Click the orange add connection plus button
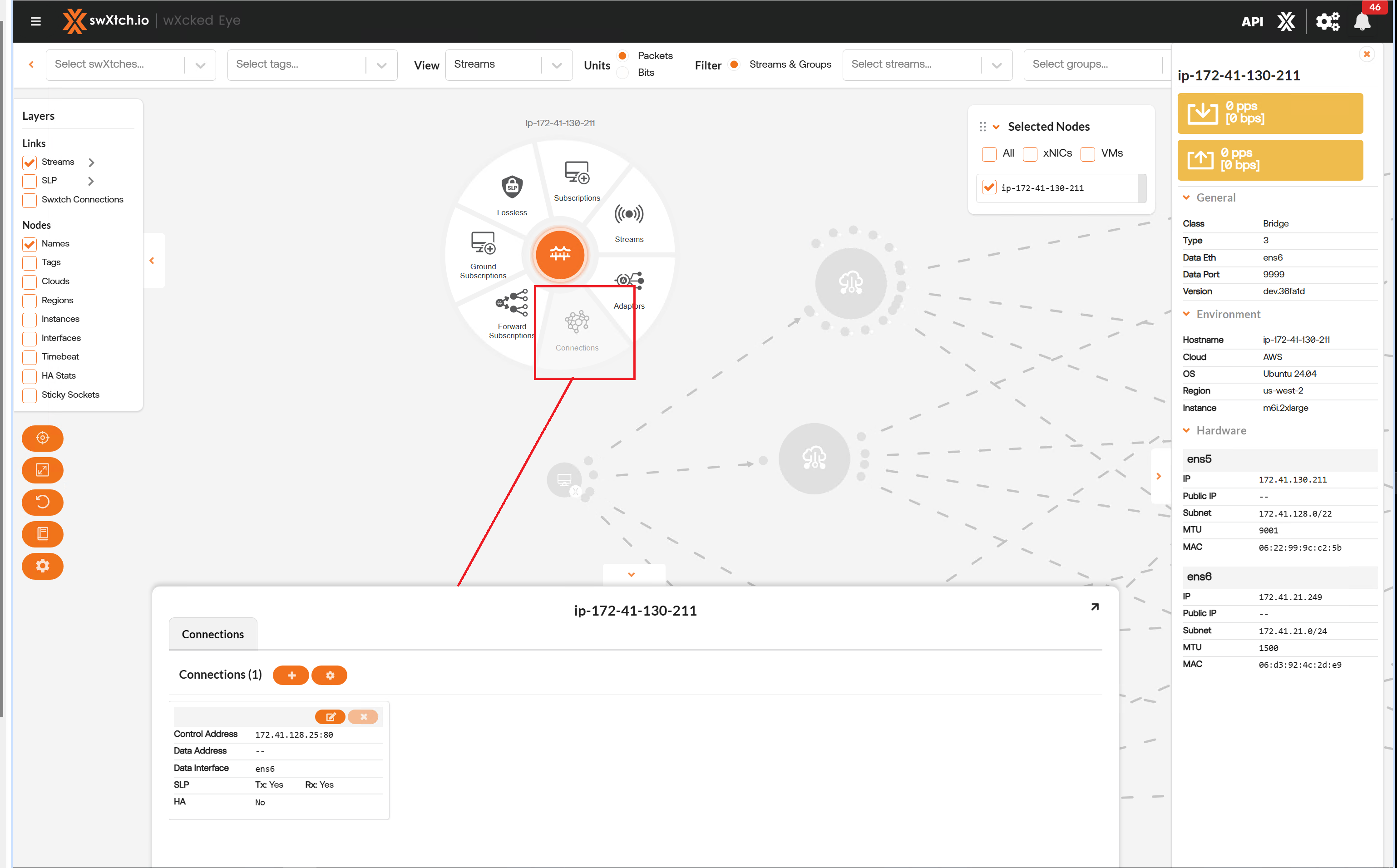This screenshot has width=1397, height=868. pos(291,675)
